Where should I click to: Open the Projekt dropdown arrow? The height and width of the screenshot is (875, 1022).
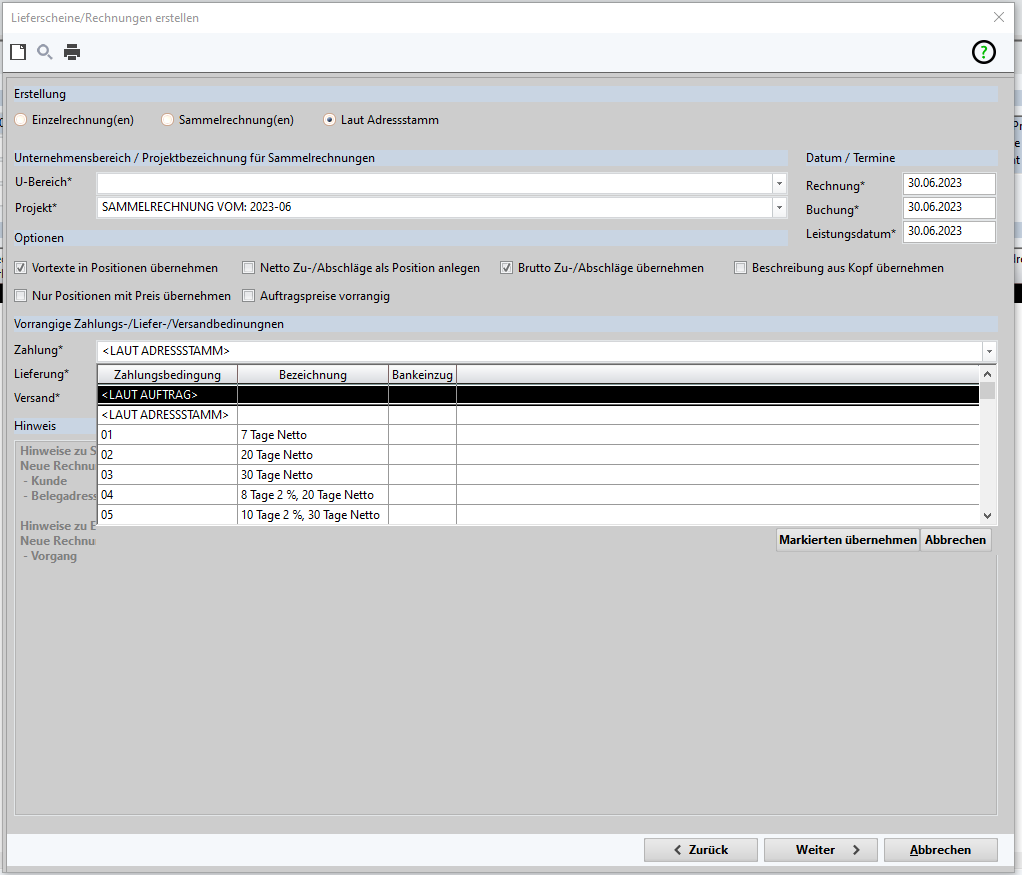pos(779,208)
